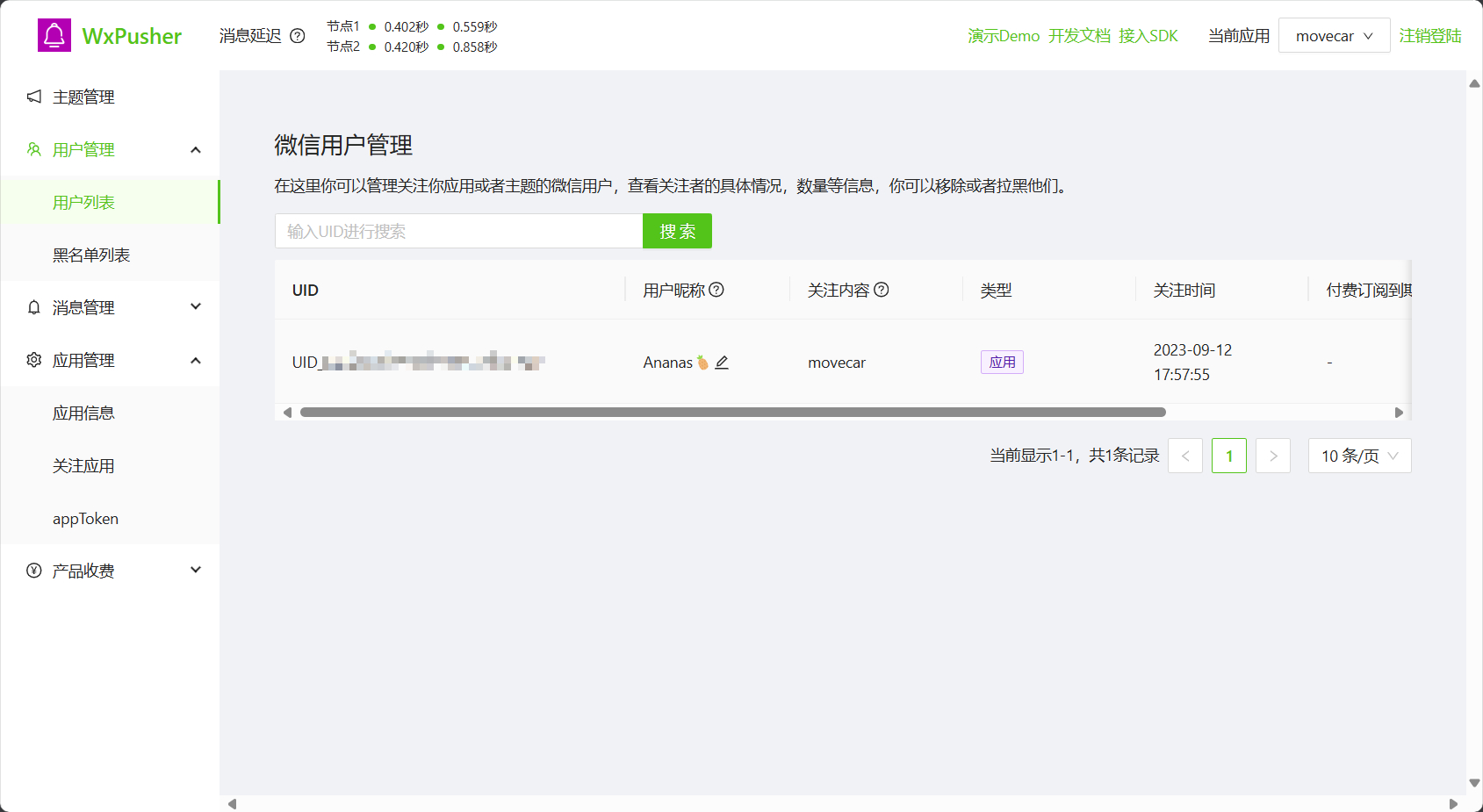Click the next page arrow
The image size is (1483, 812).
coord(1273,456)
